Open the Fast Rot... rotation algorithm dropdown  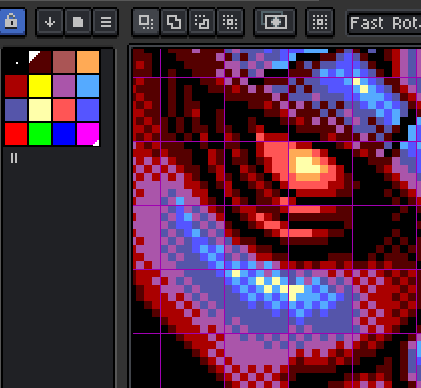384,23
